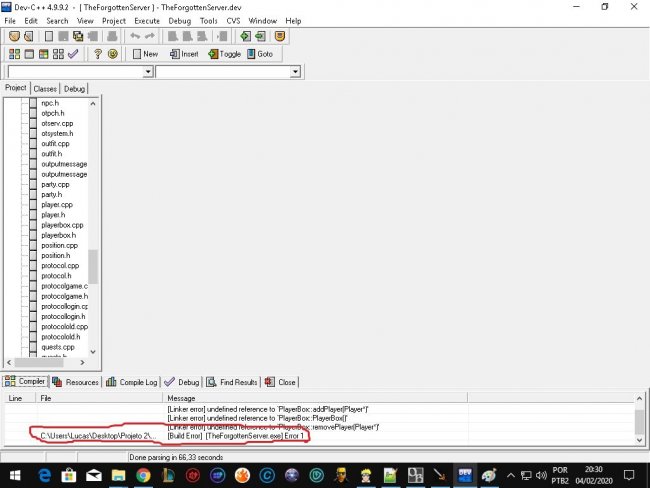Select playerbox.h in project tree
Viewport: 650px width, 488px height.
coord(58,235)
